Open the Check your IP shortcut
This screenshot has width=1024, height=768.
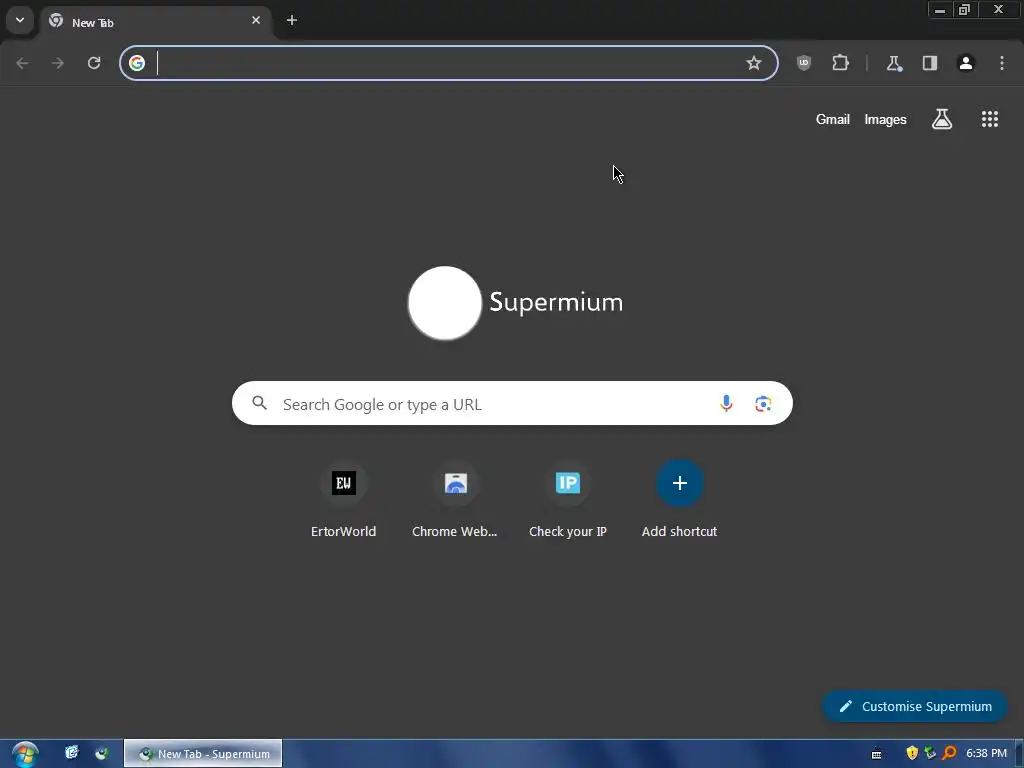click(568, 500)
